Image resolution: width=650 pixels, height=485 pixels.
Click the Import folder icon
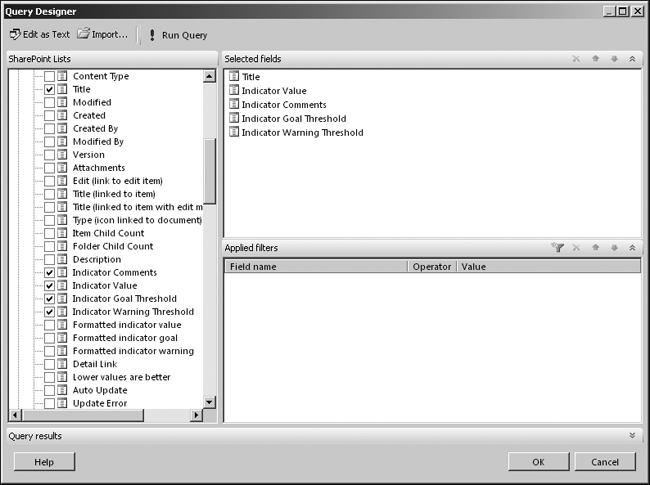(x=83, y=33)
